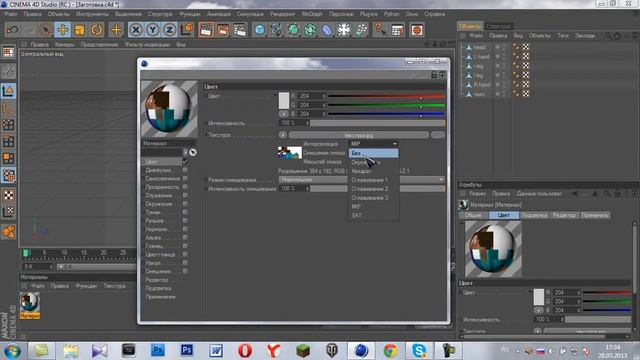Switch to the Общие tab in Attributes panel

pos(473,215)
